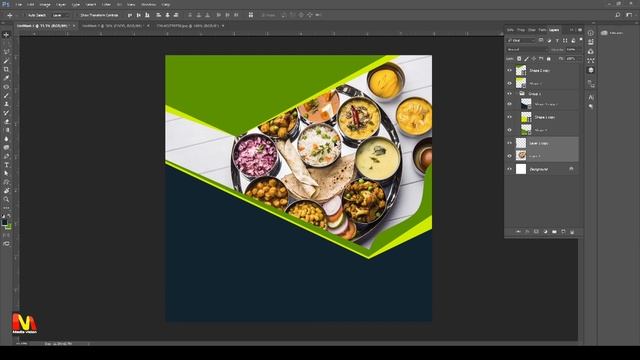Toggle the Auto-Select checkbox
This screenshot has height=360, width=640.
pyautogui.click(x=25, y=15)
